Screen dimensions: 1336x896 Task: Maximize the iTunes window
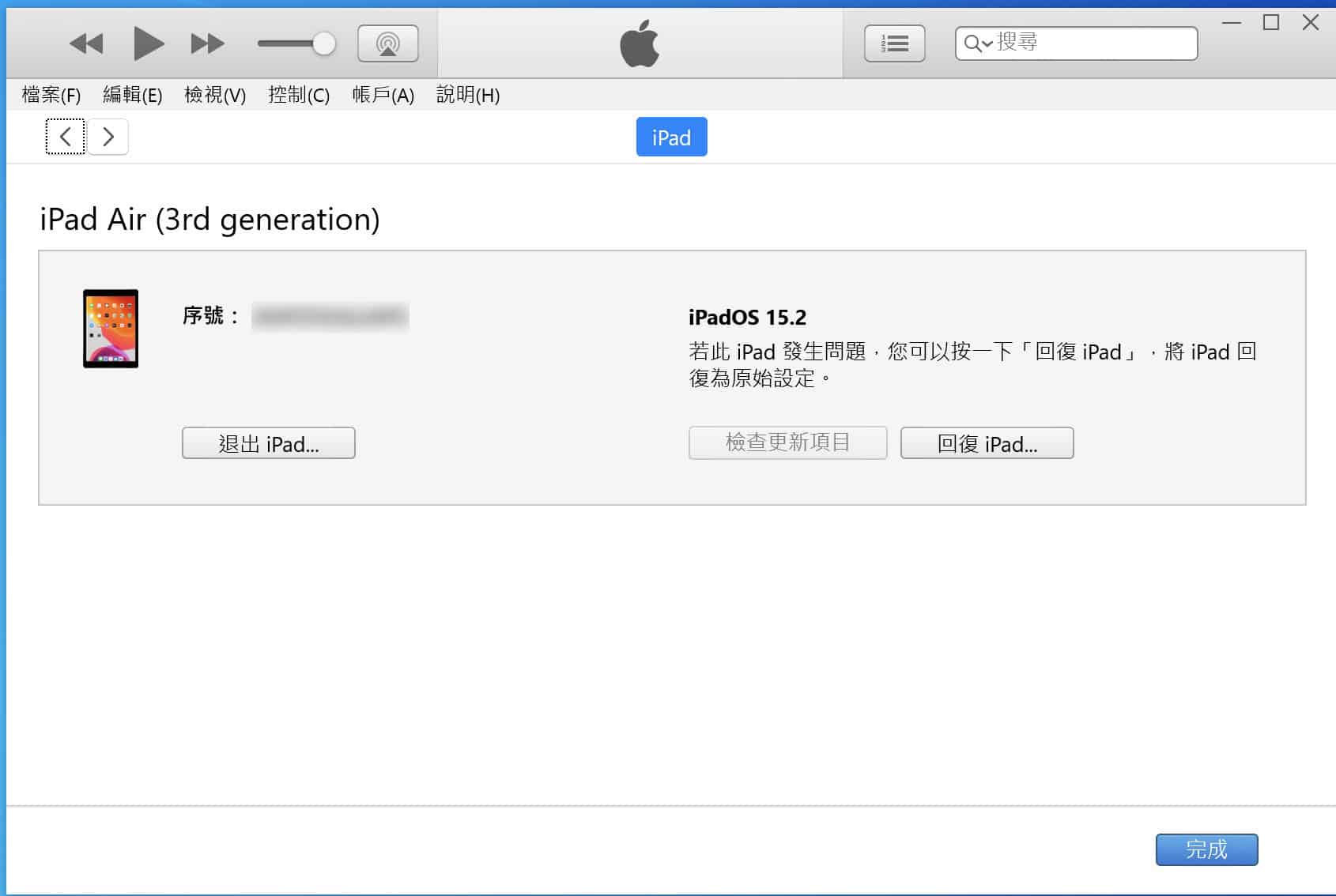pyautogui.click(x=1271, y=23)
